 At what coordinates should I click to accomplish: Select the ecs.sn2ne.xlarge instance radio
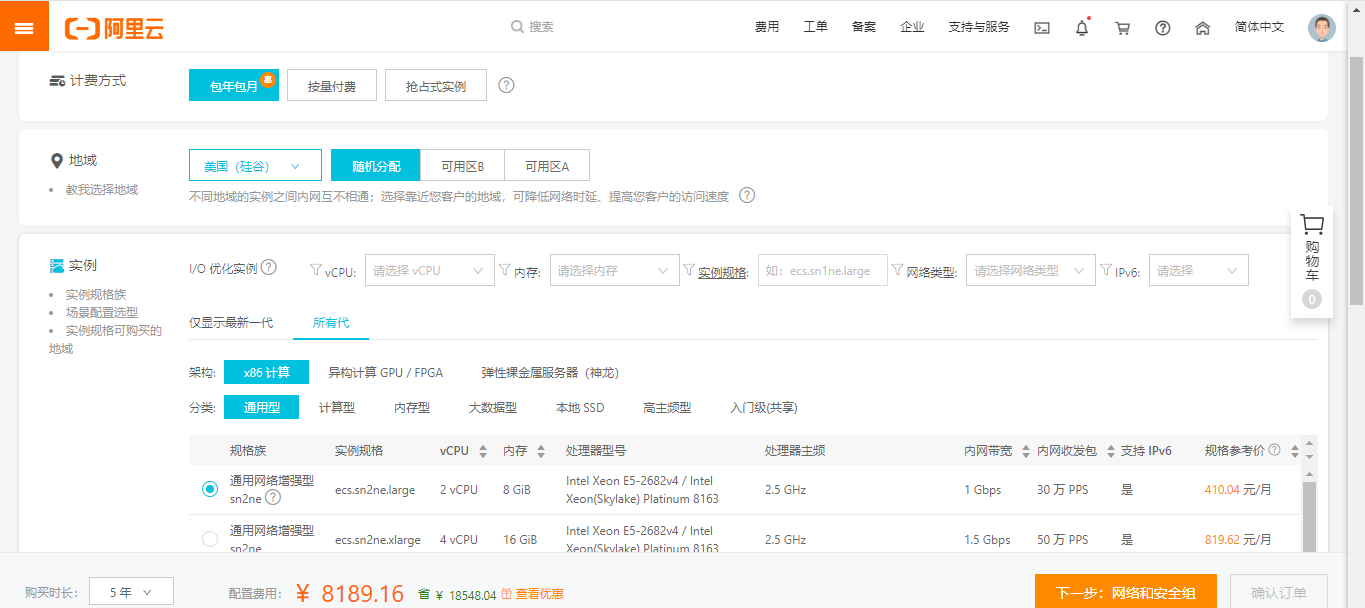tap(209, 539)
